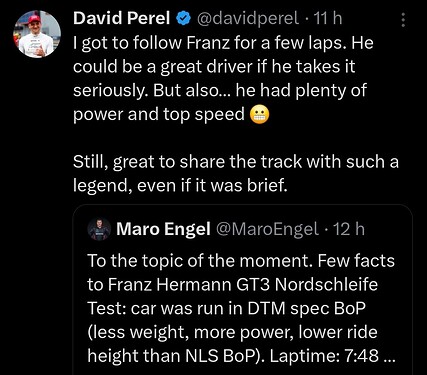The width and height of the screenshot is (427, 375).
Task: Open tweet via 'I got to follow Franz' line
Action: pos(223,43)
